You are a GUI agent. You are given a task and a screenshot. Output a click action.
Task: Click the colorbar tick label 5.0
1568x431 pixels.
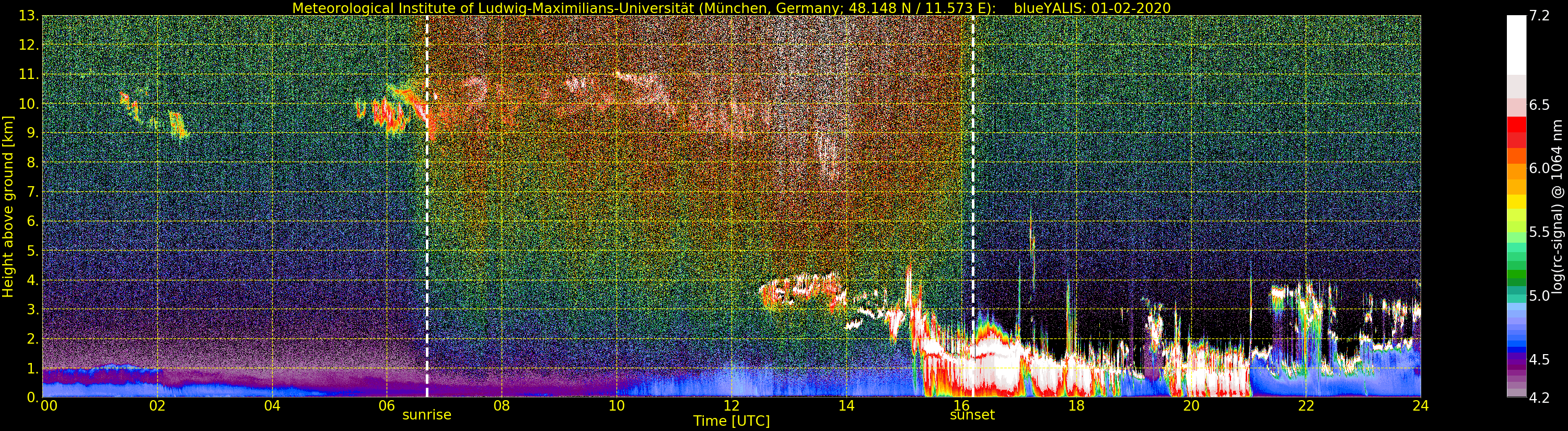click(x=1539, y=296)
